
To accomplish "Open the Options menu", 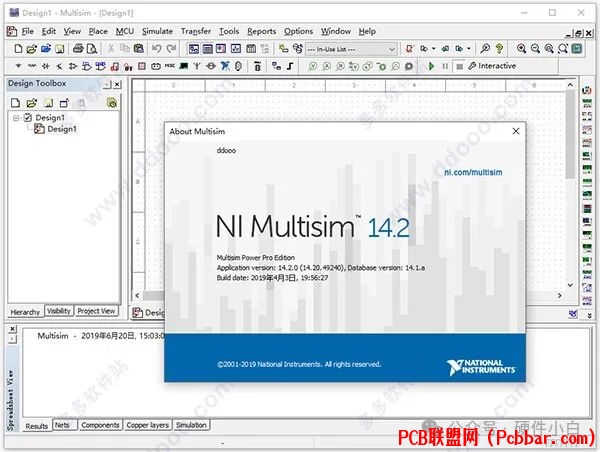I will 298,31.
